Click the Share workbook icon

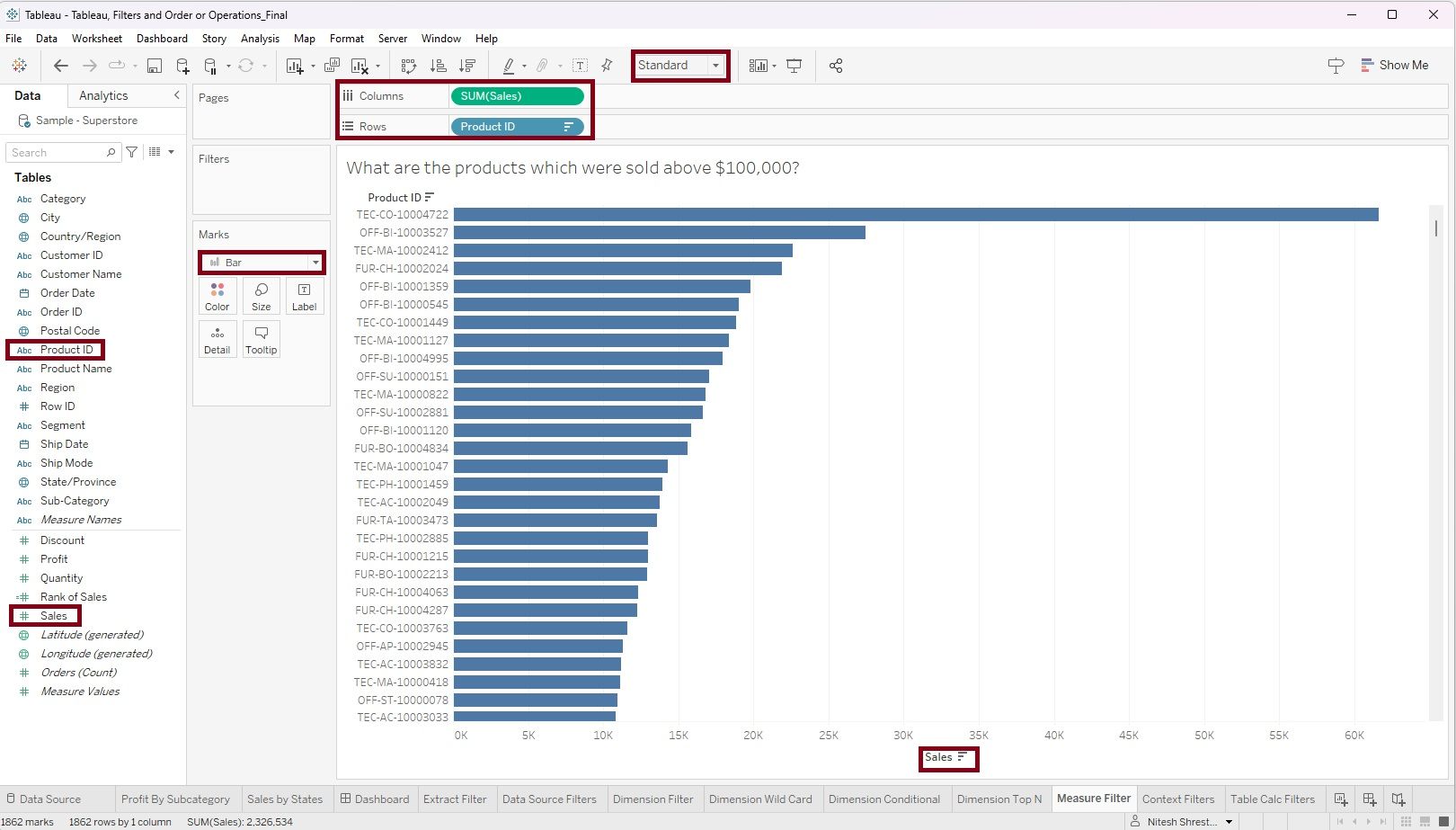point(835,65)
